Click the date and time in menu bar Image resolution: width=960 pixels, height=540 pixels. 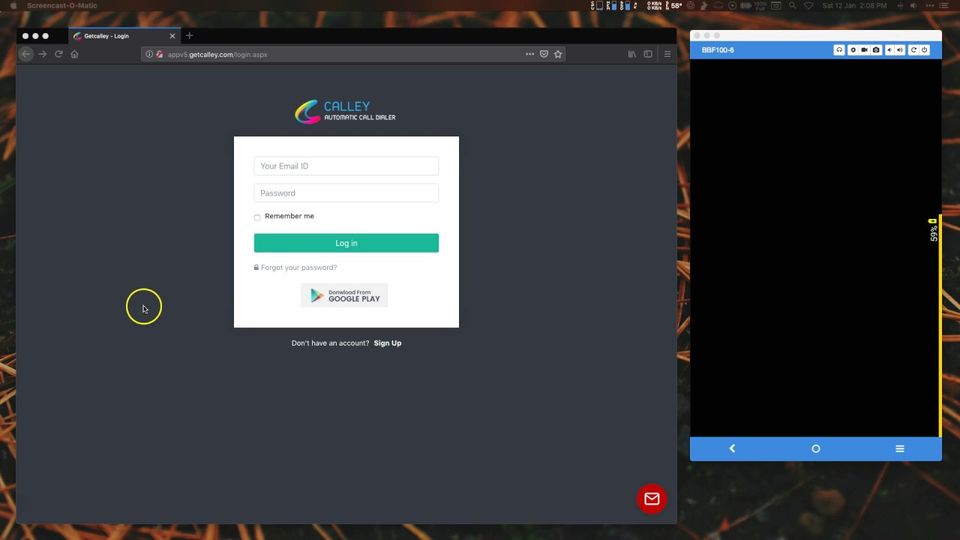click(855, 6)
